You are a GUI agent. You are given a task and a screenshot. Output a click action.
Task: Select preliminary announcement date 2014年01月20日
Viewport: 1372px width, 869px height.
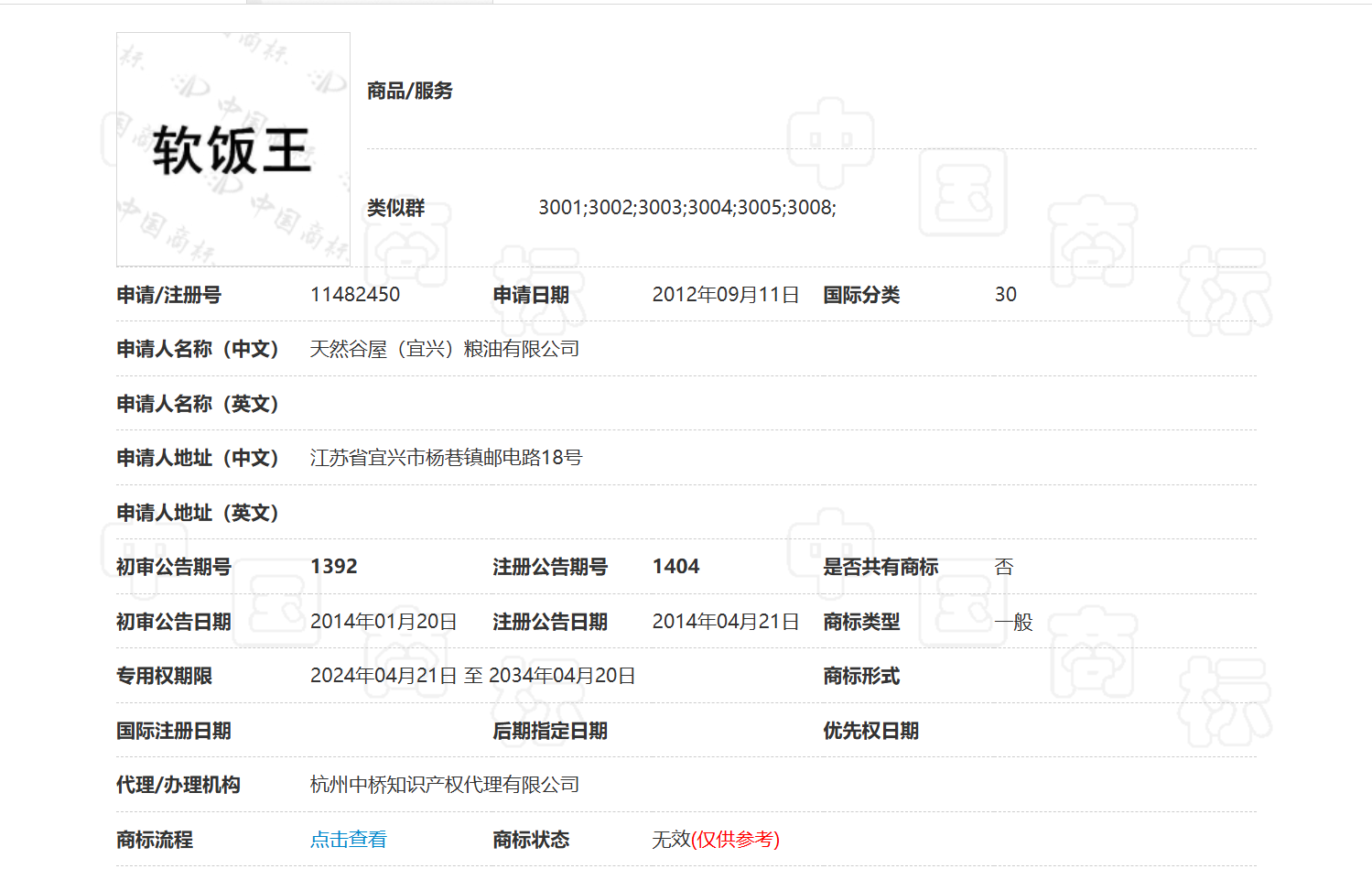pyautogui.click(x=384, y=621)
